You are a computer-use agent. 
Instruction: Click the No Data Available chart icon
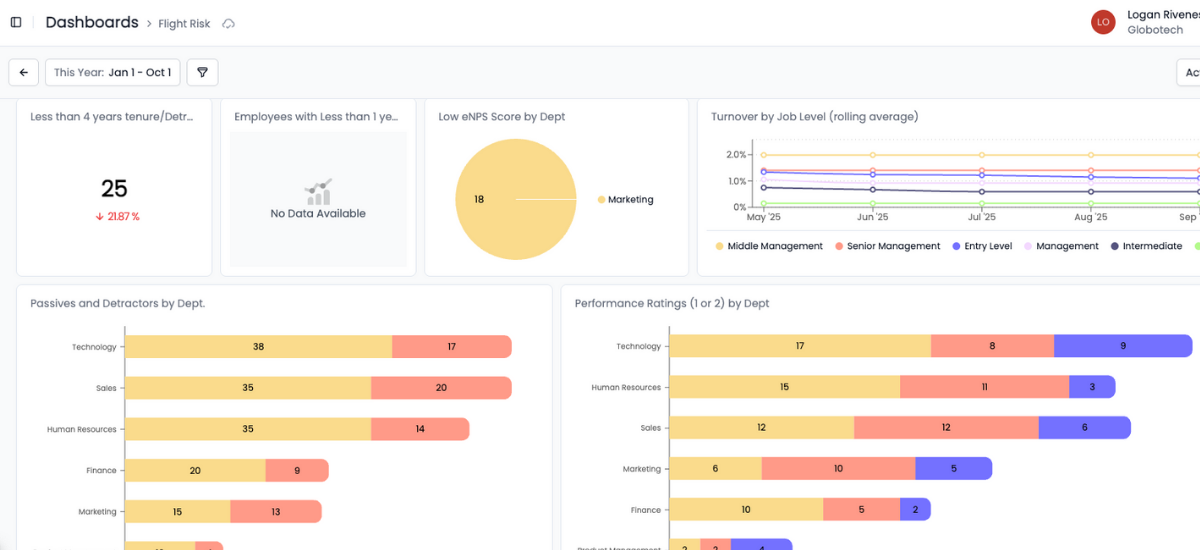(319, 191)
